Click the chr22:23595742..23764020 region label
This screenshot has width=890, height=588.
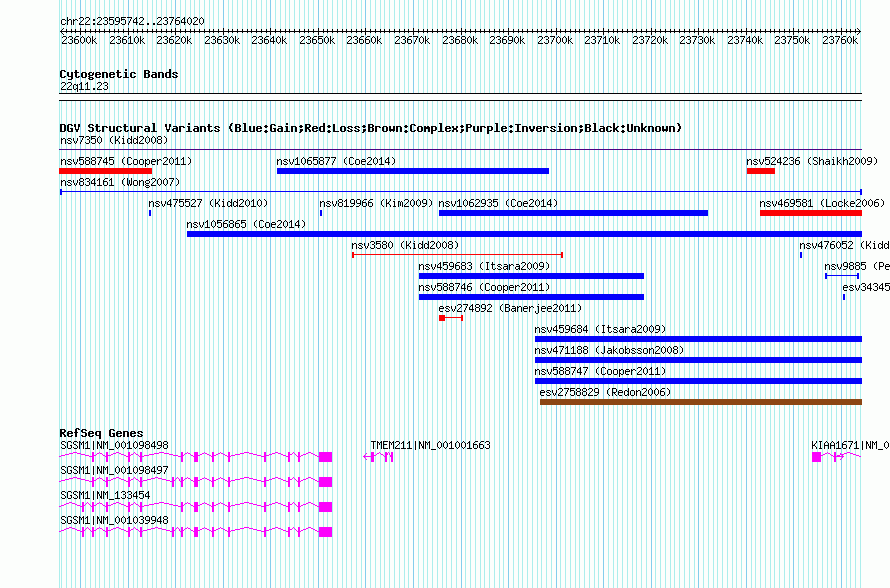[x=132, y=22]
